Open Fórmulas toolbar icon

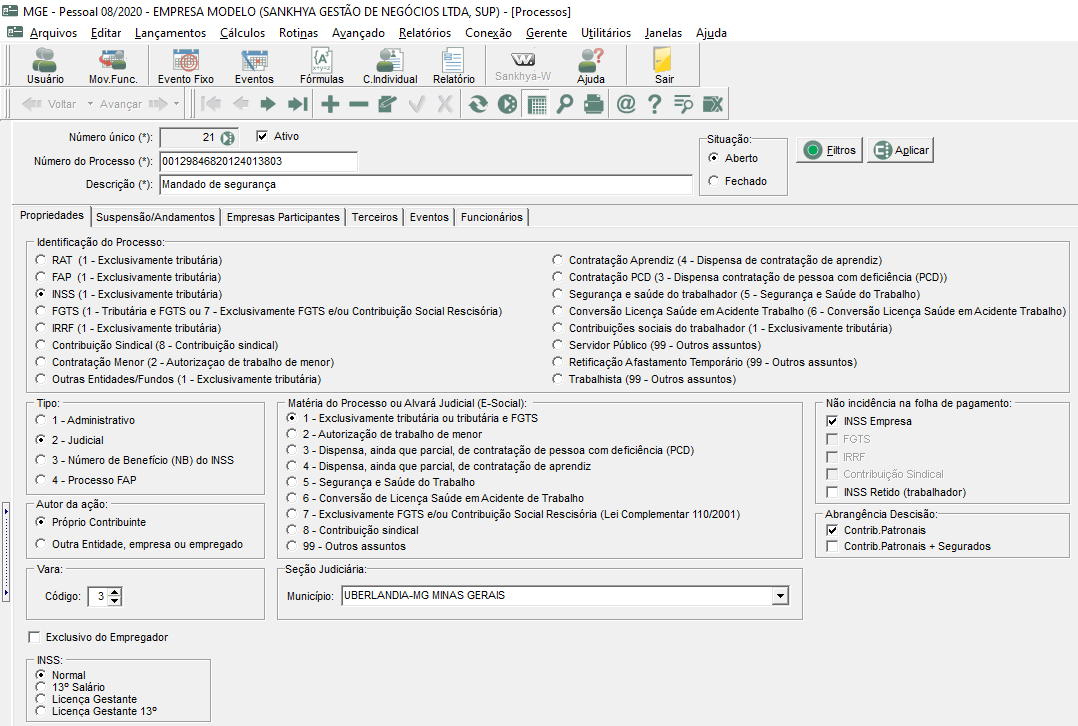322,66
